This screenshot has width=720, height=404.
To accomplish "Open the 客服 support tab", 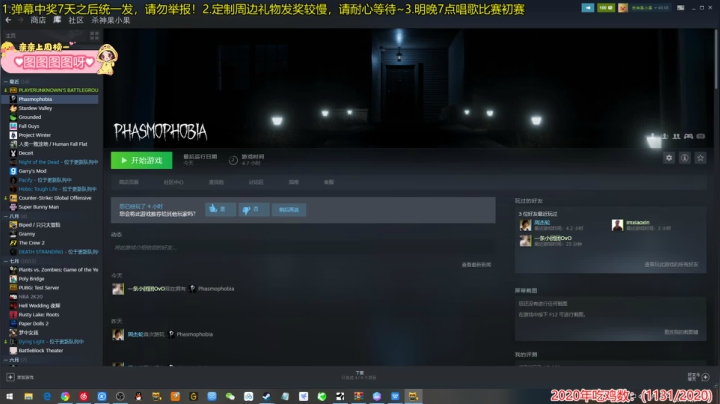I will coord(329,182).
